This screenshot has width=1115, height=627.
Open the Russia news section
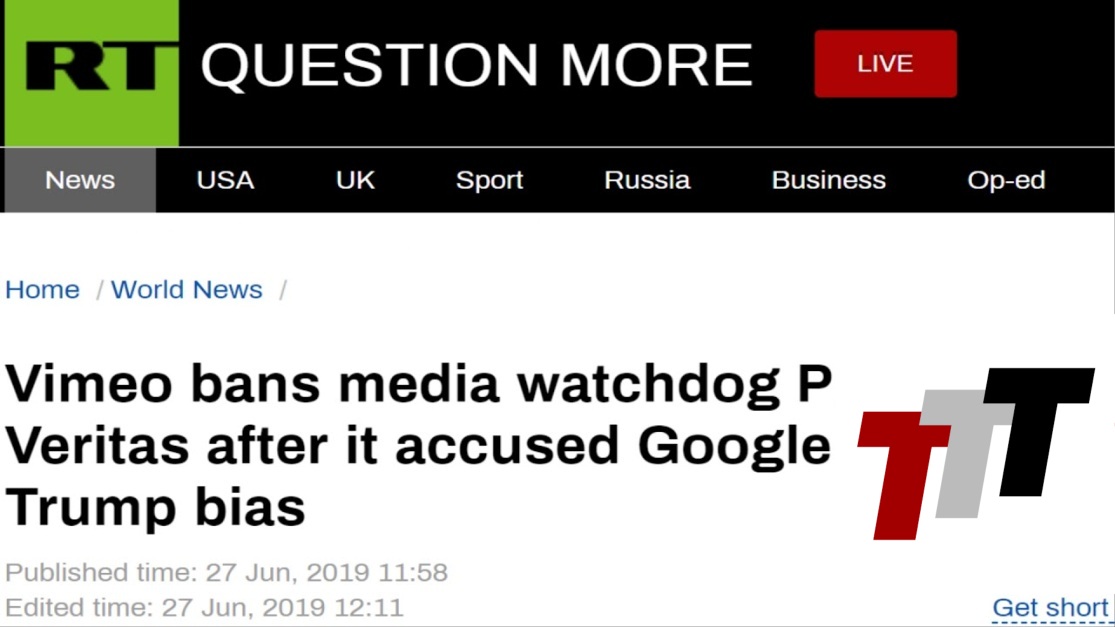point(647,180)
